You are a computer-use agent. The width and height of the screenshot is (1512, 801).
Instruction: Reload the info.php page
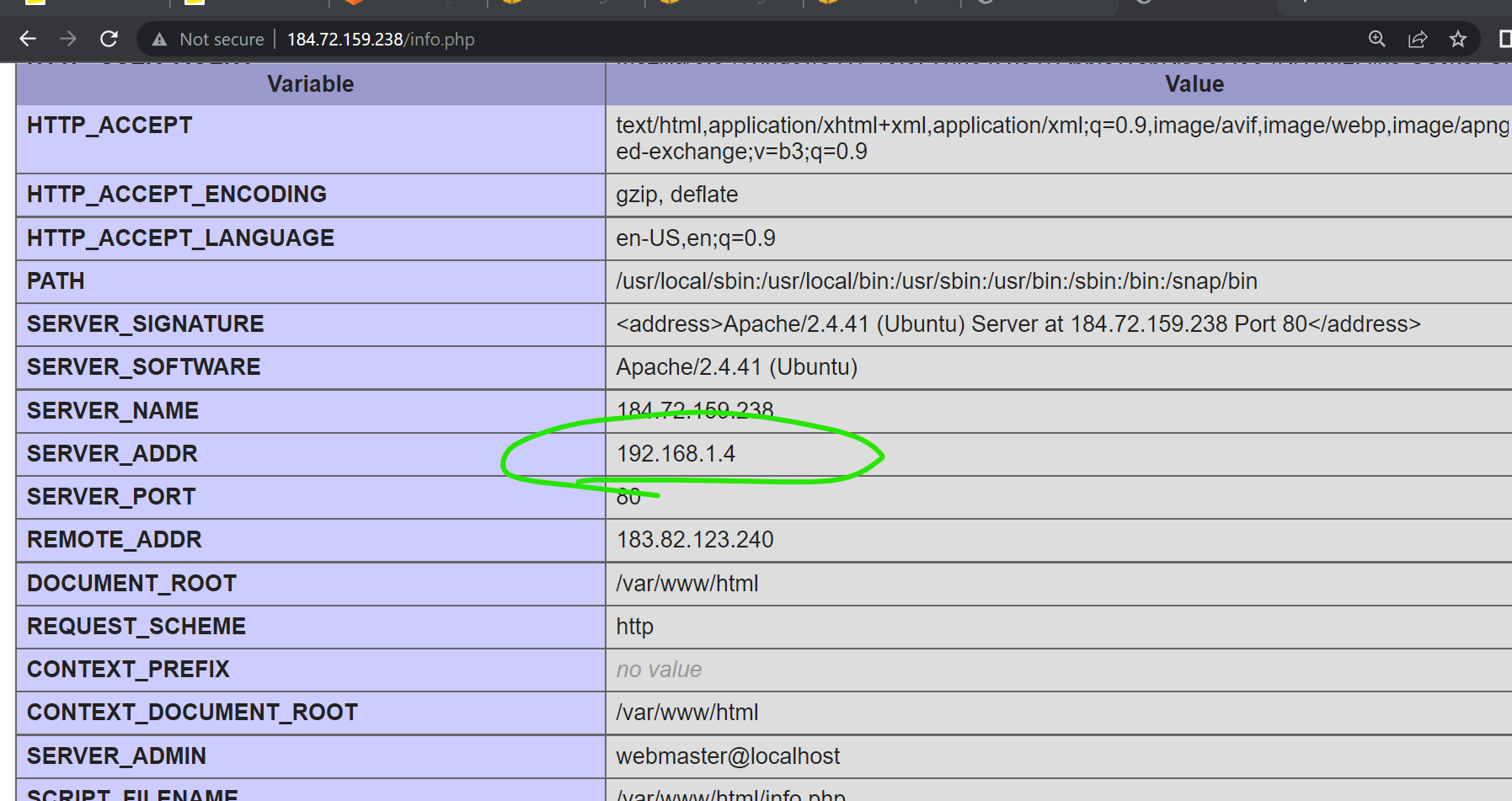(109, 39)
